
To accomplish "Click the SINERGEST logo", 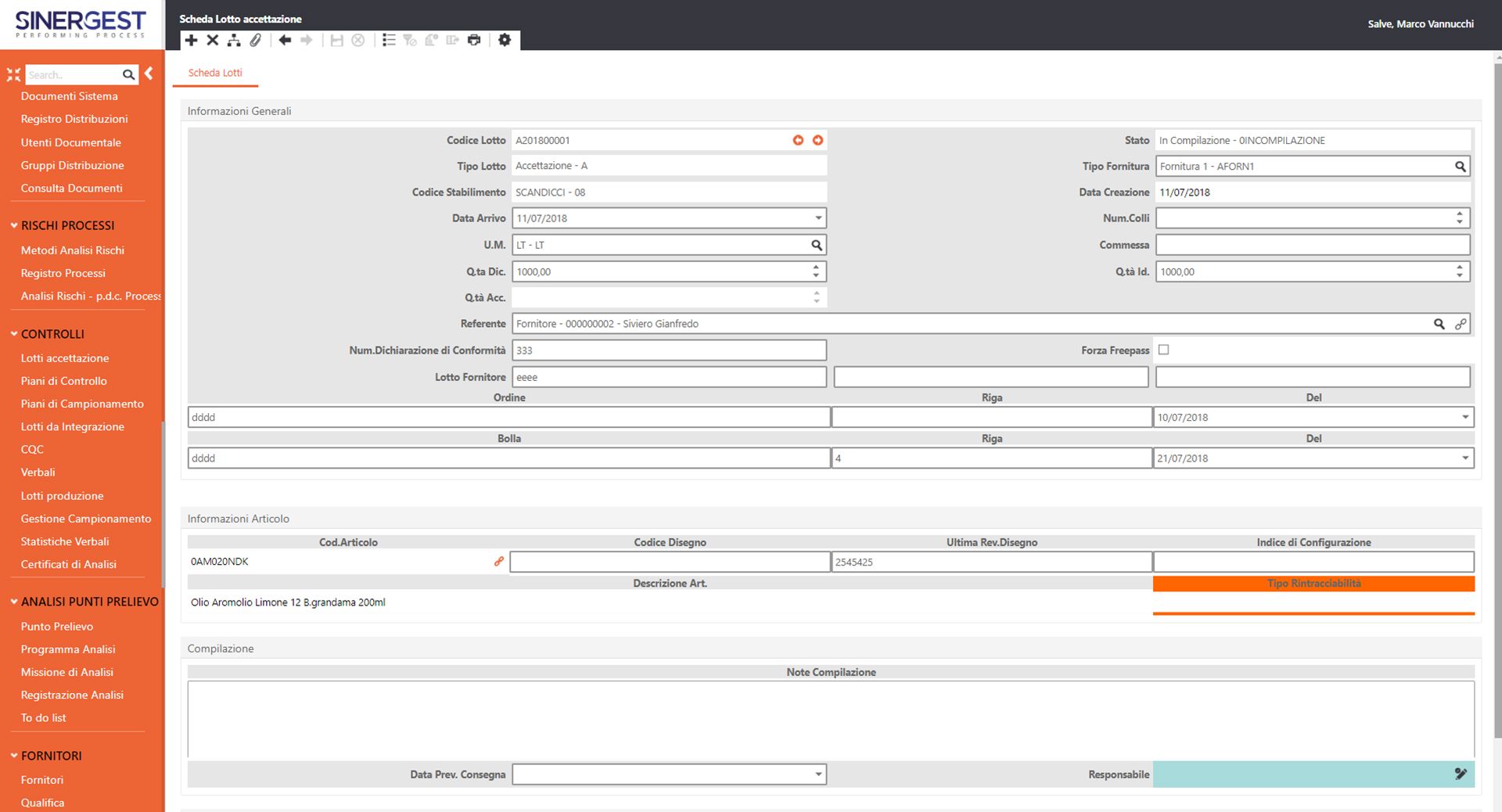I will [81, 23].
